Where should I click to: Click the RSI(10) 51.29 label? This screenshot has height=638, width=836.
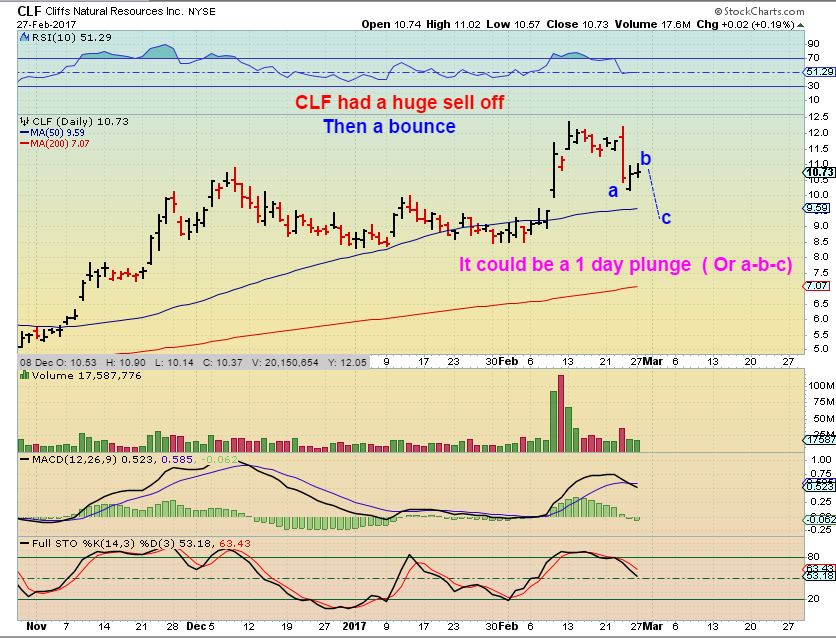[x=71, y=37]
